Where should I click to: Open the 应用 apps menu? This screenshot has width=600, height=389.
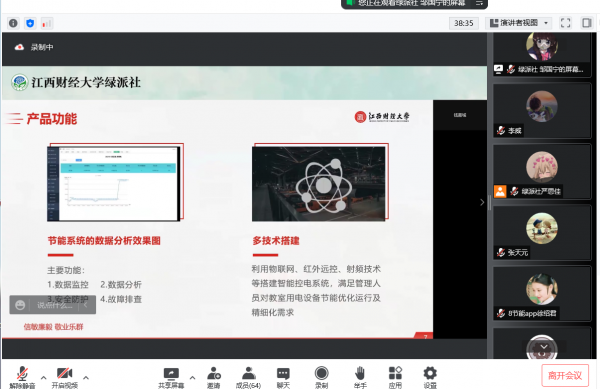pyautogui.click(x=395, y=377)
